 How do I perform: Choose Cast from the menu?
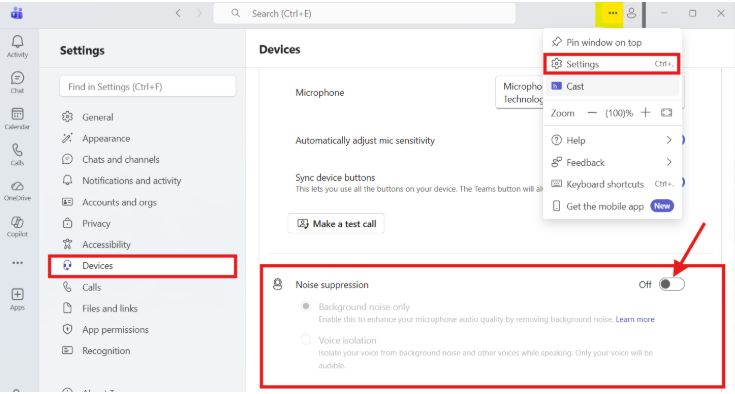pyautogui.click(x=612, y=86)
